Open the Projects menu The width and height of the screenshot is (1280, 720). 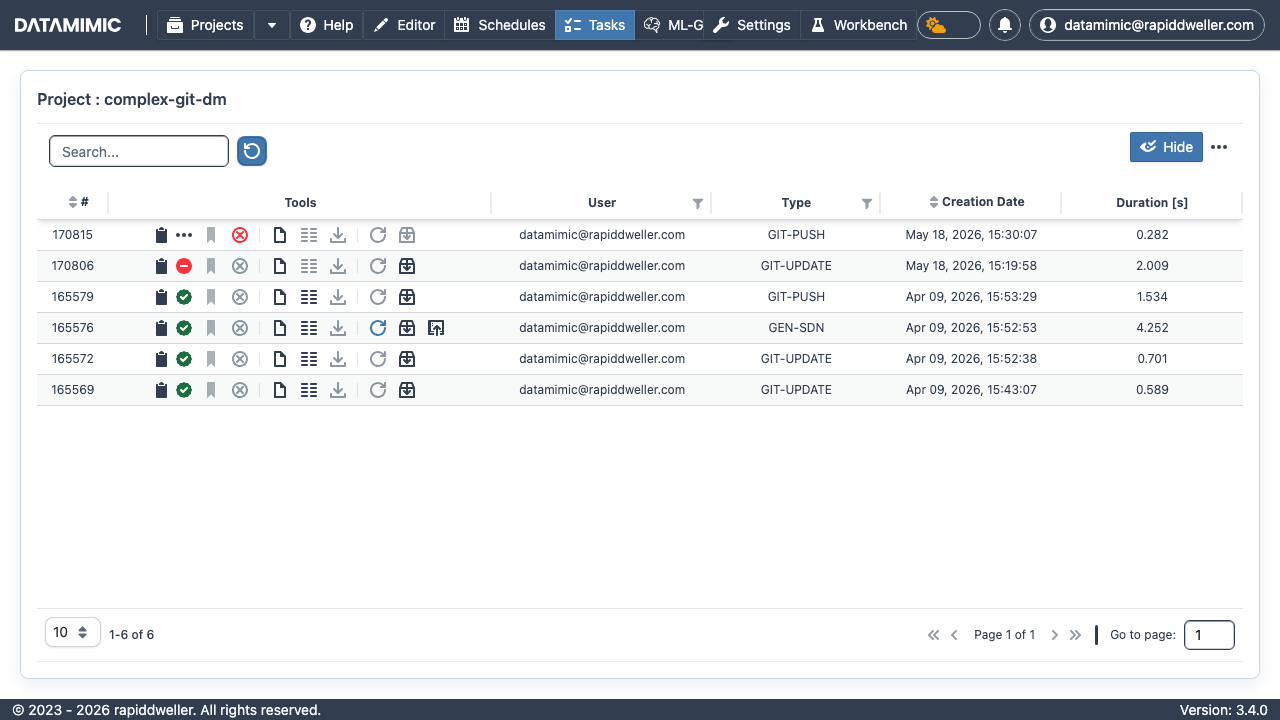pyautogui.click(x=205, y=25)
